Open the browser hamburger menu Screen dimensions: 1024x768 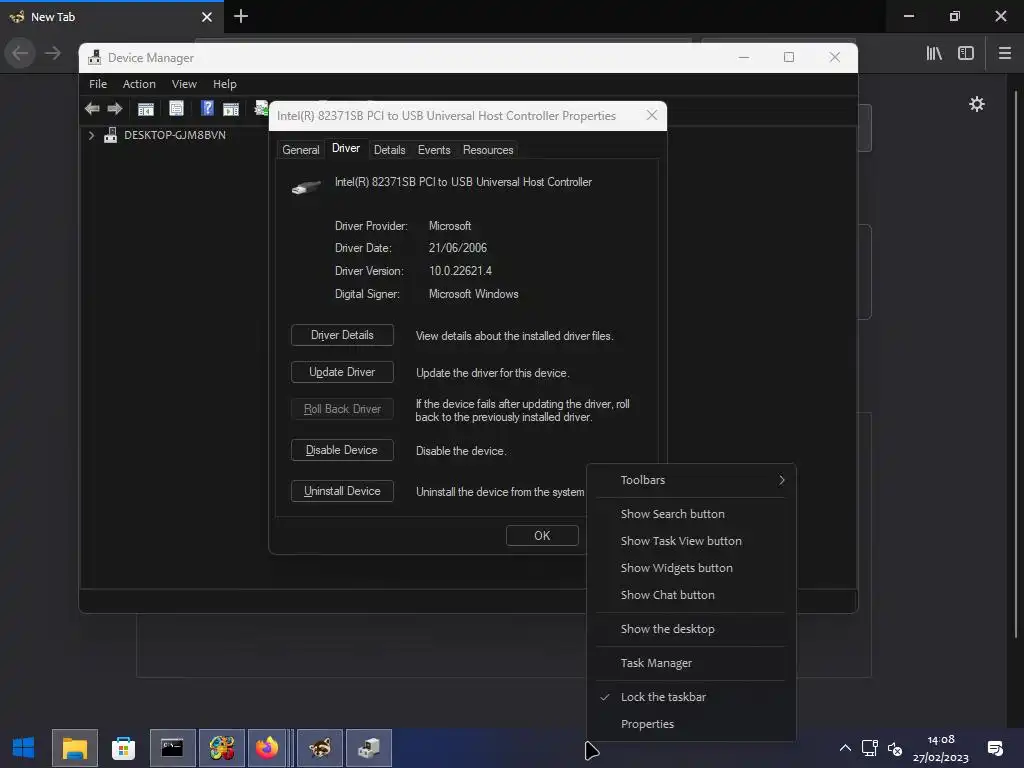(x=1004, y=54)
